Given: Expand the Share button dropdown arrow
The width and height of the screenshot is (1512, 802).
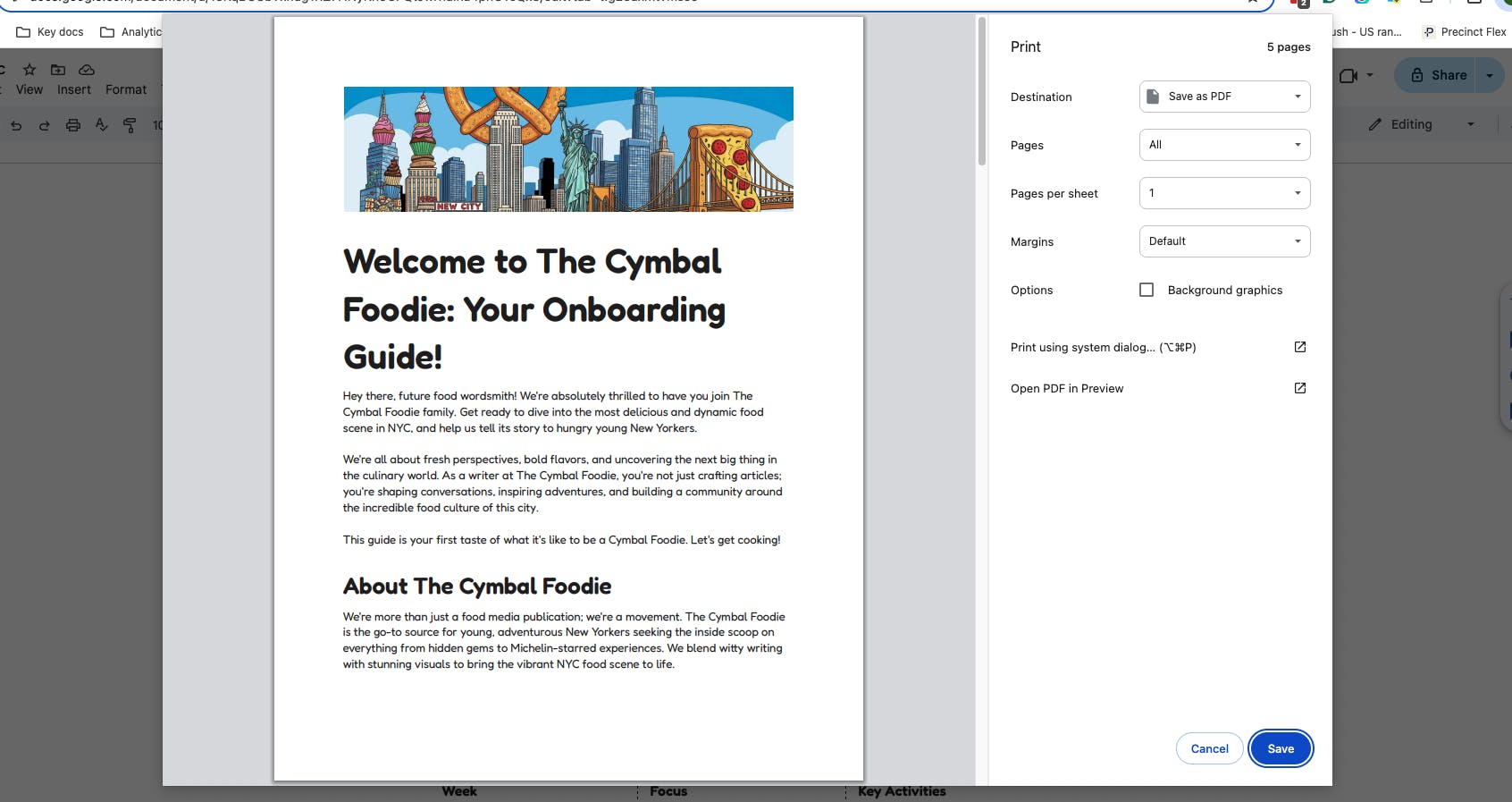Looking at the screenshot, I should (1490, 76).
